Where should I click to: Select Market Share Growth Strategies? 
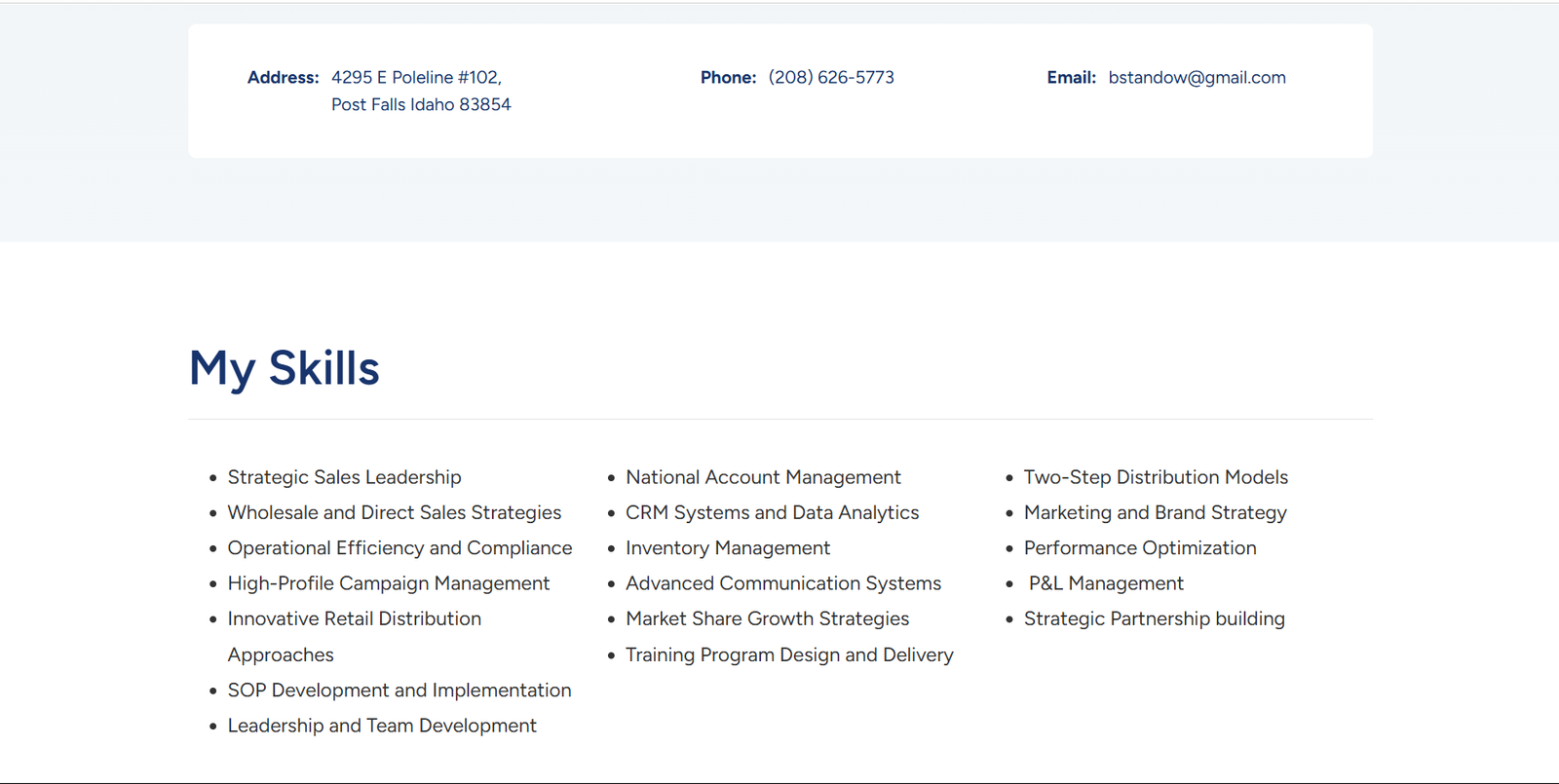(767, 619)
